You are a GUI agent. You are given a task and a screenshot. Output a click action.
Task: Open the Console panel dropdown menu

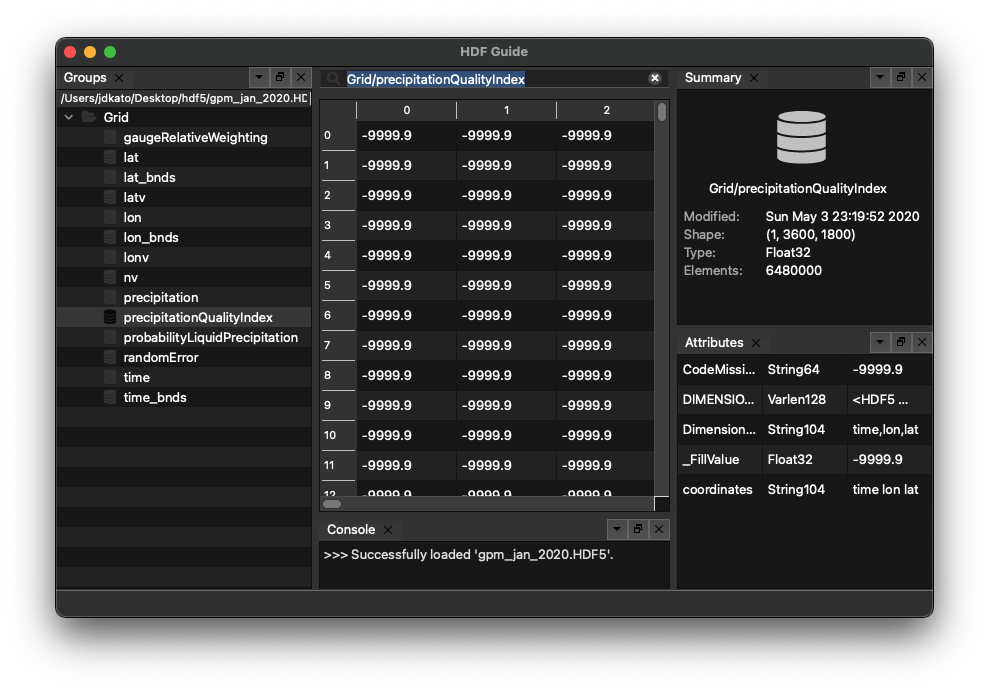(616, 529)
